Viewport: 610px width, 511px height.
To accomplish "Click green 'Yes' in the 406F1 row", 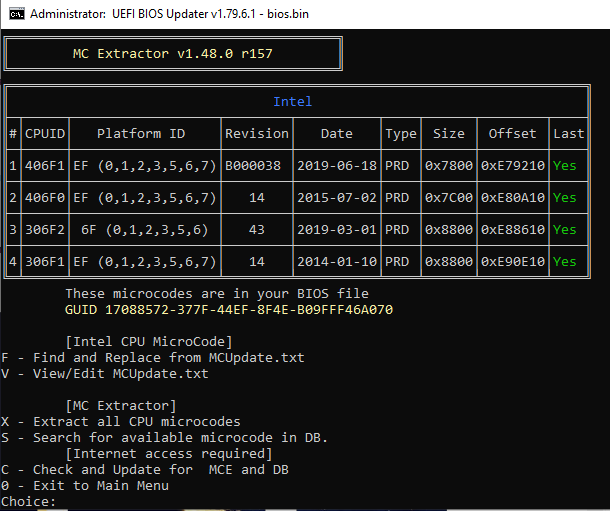I will click(565, 166).
